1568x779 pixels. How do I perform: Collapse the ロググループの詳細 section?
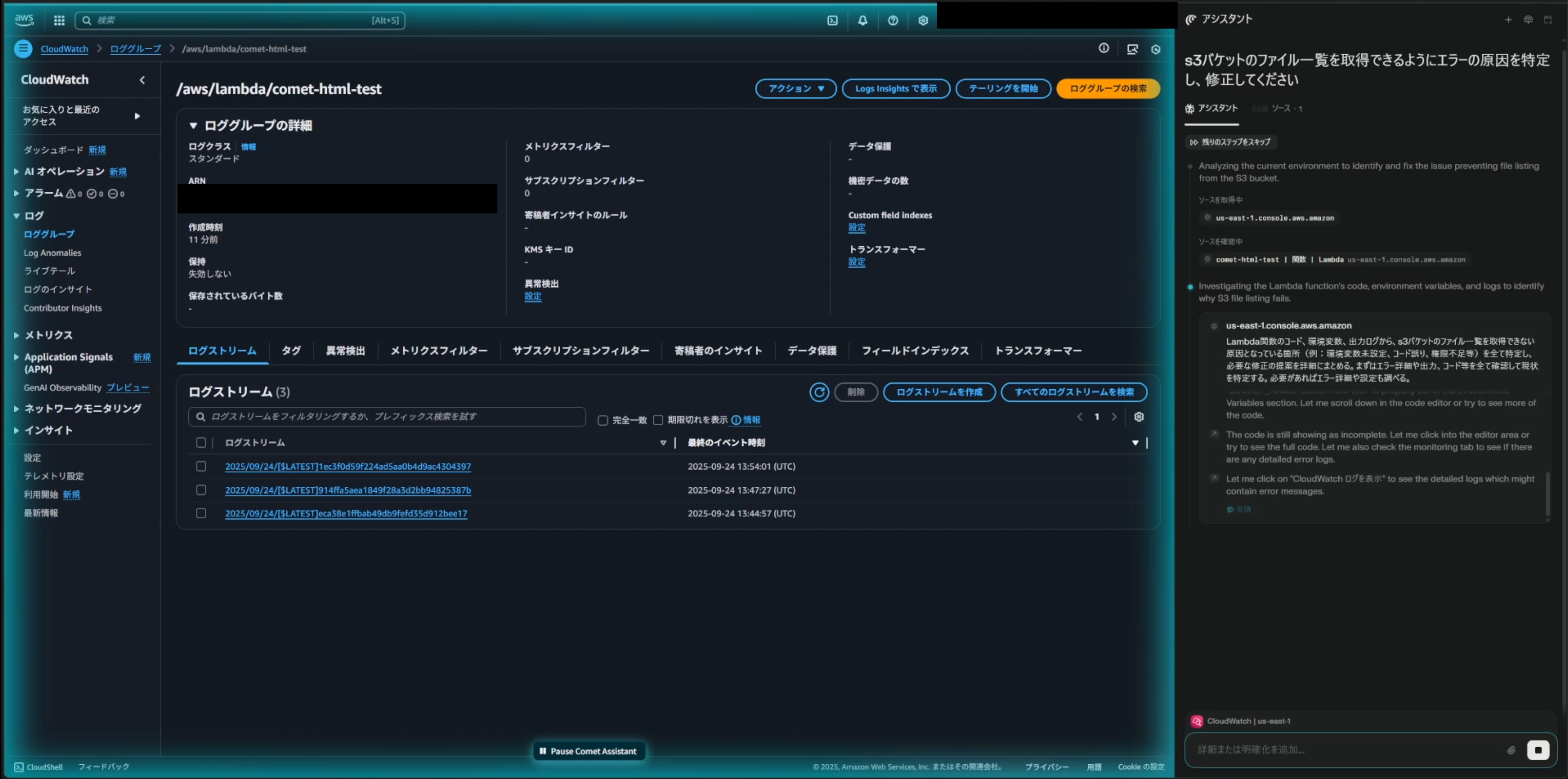[x=193, y=125]
